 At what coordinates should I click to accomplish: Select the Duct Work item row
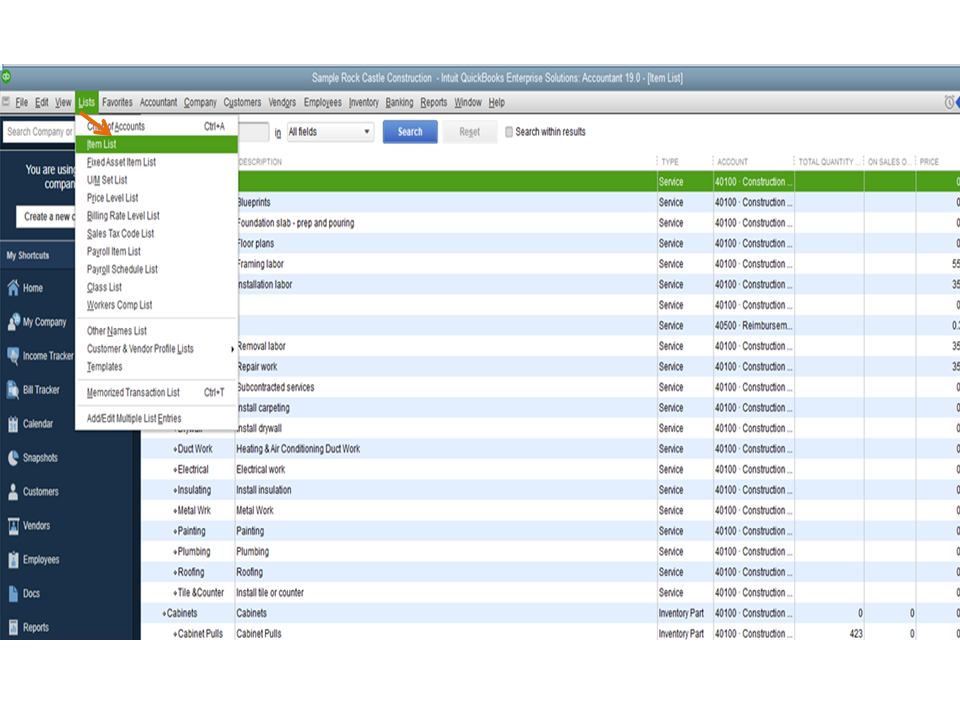pyautogui.click(x=550, y=449)
